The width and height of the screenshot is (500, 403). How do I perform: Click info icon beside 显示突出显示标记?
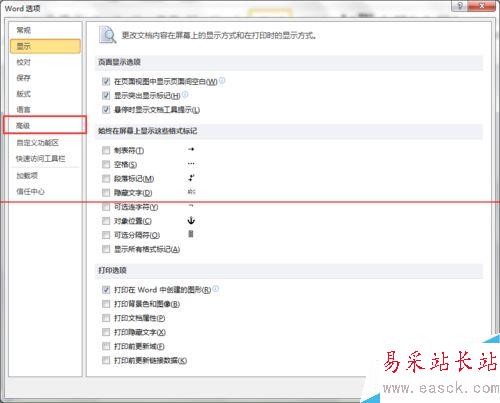[185, 95]
